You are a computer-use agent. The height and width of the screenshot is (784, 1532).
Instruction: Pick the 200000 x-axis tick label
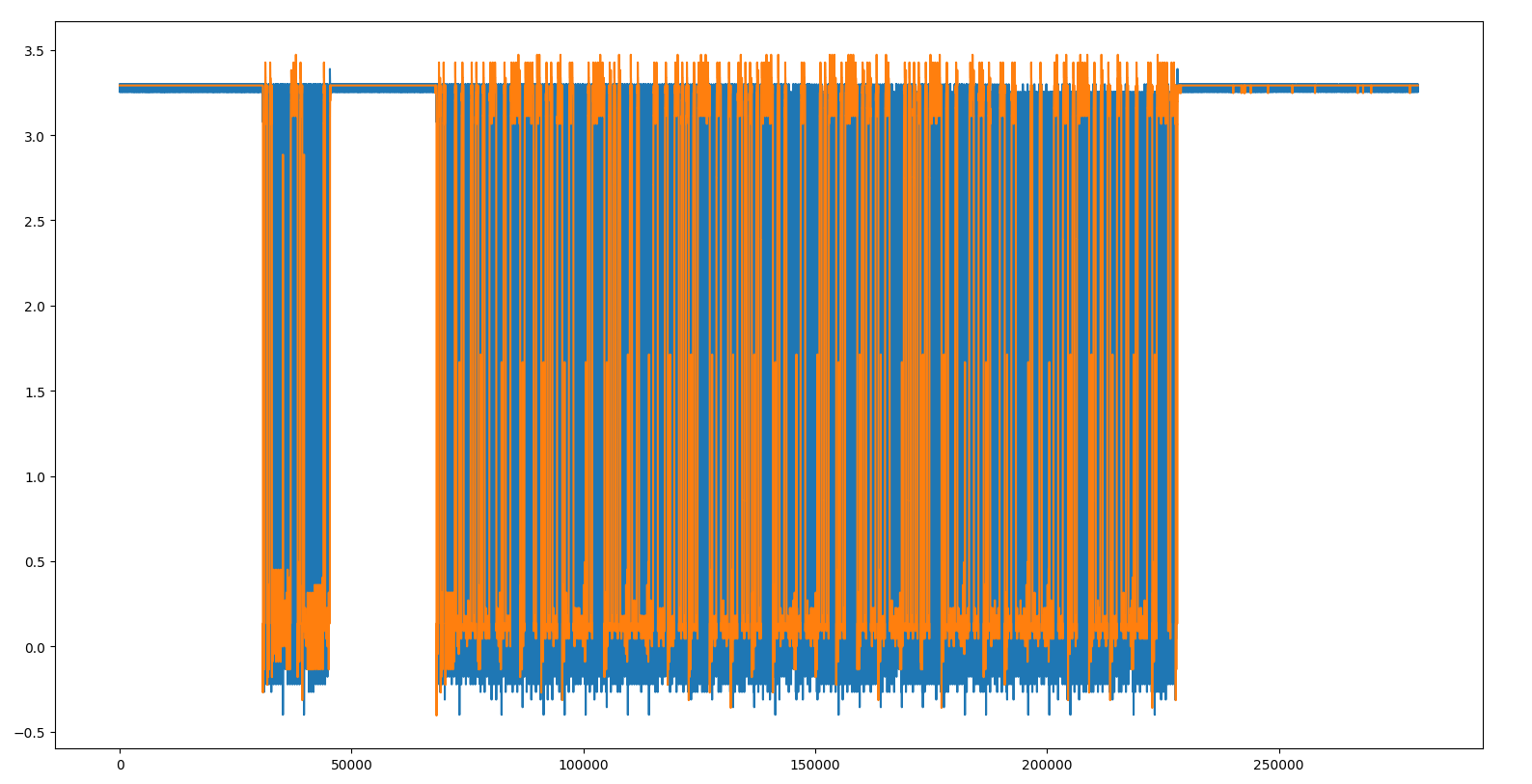[x=1047, y=765]
